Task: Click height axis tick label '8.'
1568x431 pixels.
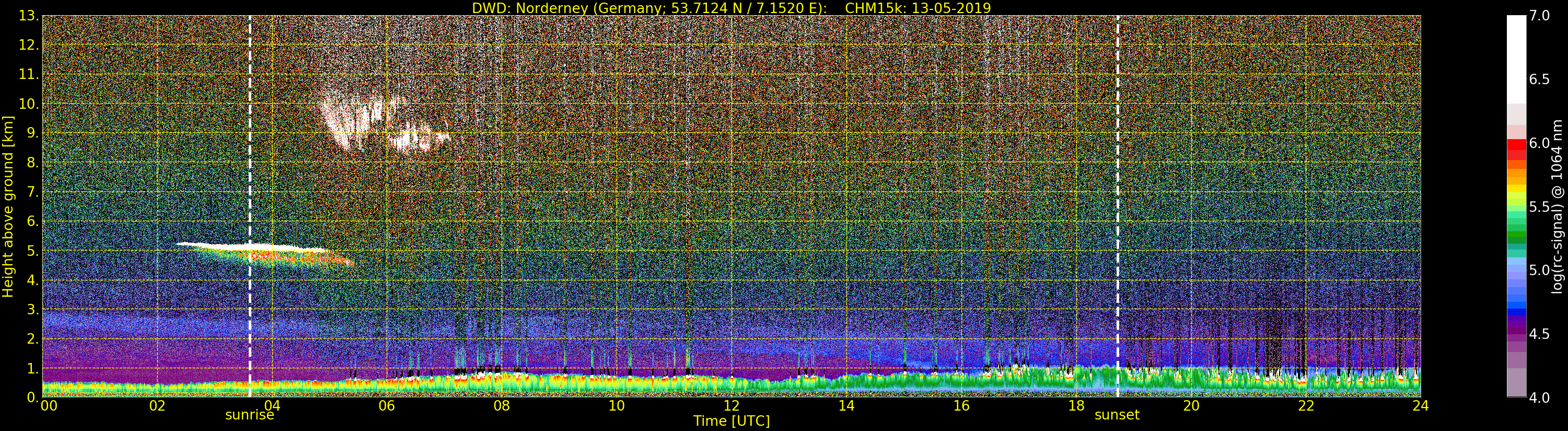Action: [x=33, y=163]
